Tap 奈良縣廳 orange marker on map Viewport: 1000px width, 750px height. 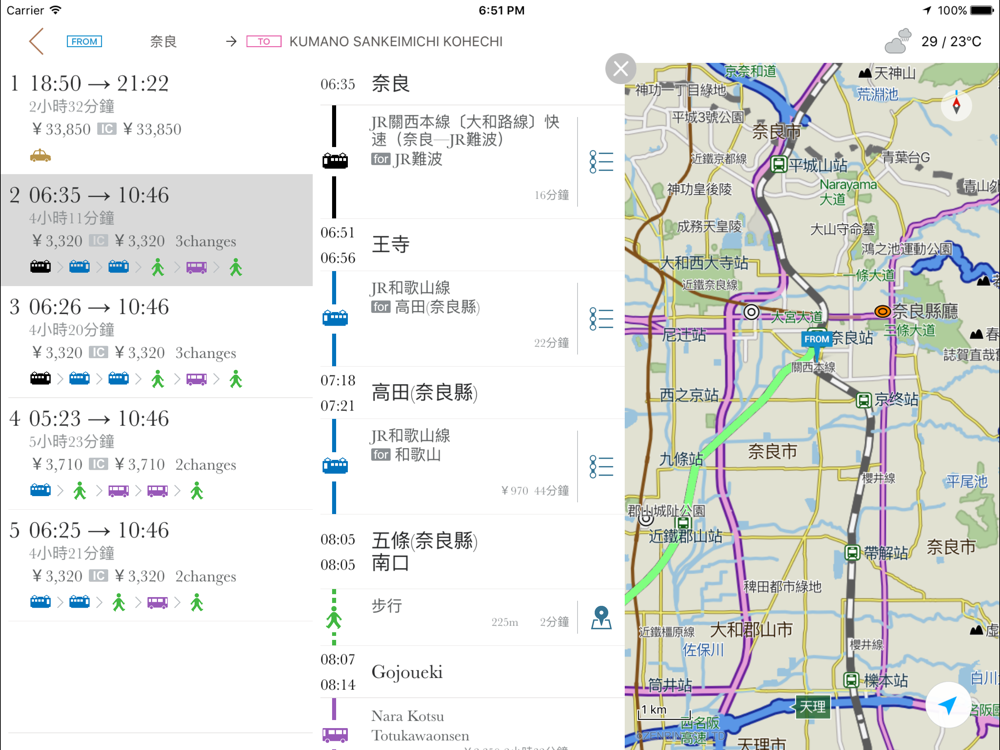point(883,311)
